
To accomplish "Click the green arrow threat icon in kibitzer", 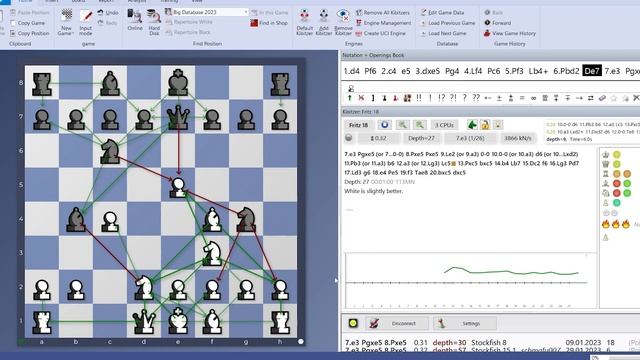I will [x=472, y=125].
